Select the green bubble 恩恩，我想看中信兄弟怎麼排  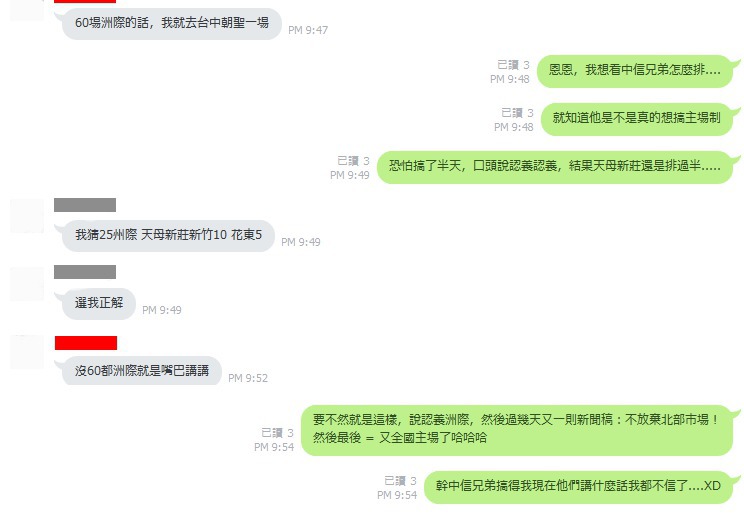point(635,71)
